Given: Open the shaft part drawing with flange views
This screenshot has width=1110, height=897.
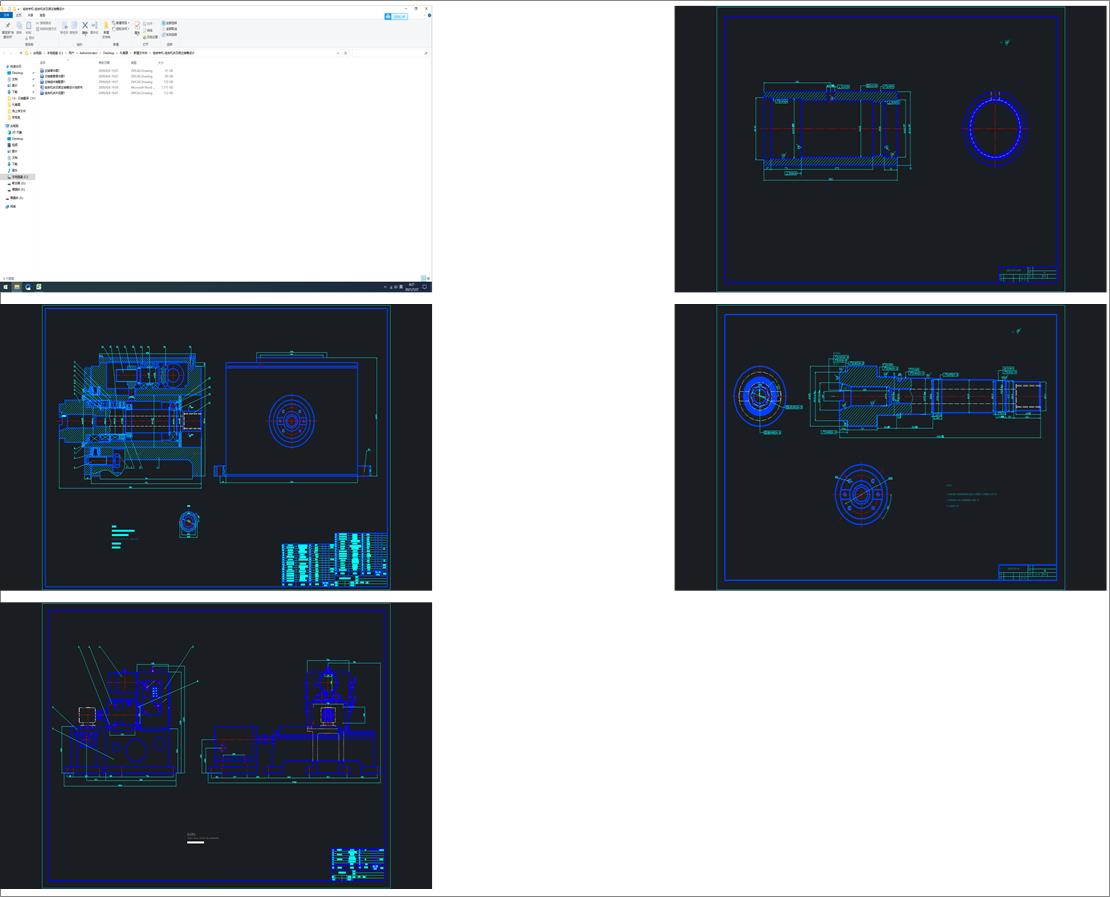Looking at the screenshot, I should point(890,447).
